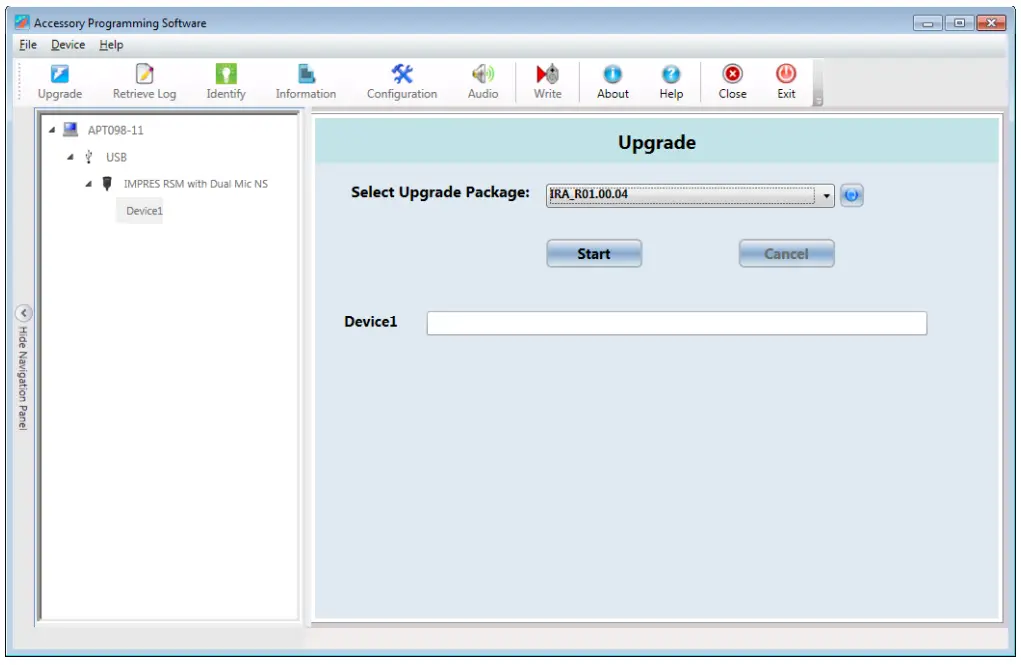Open the Device menu
Viewport: 1021px width, 665px height.
[x=67, y=44]
